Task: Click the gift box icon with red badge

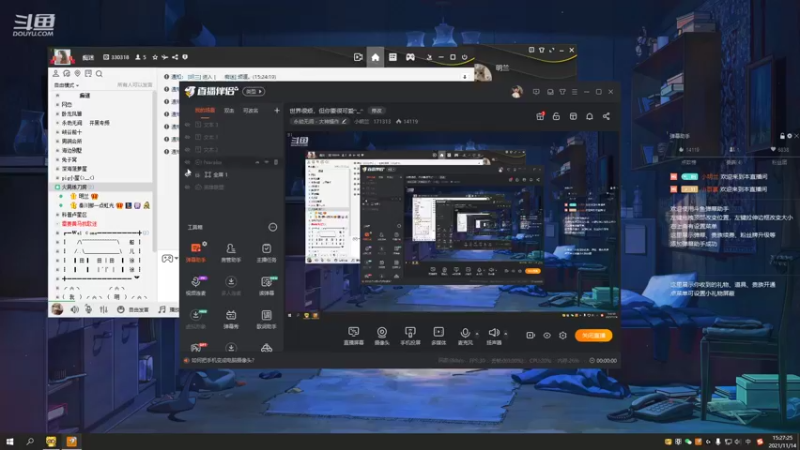Action: (540, 116)
